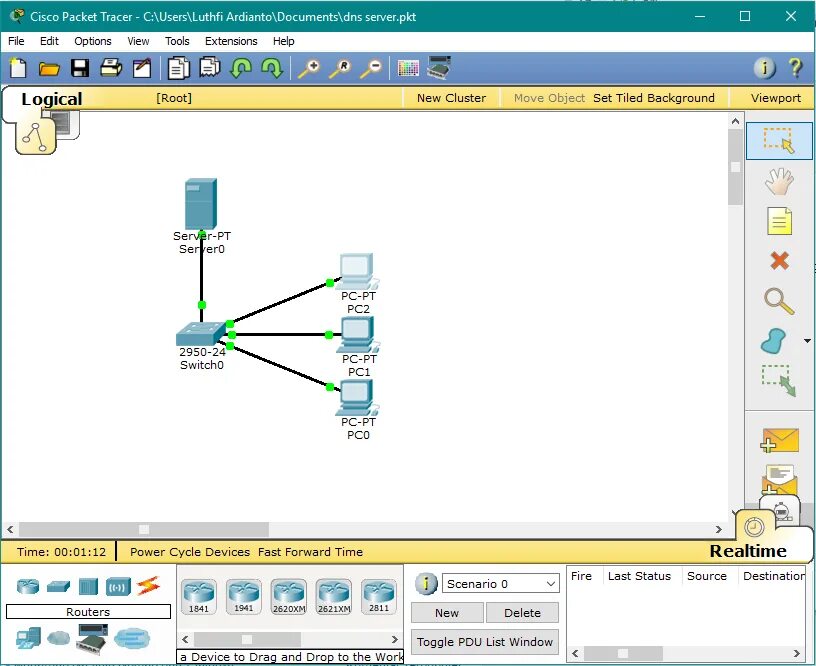The height and width of the screenshot is (666, 816).
Task: Click the yellow question mark help icon
Action: (x=795, y=68)
